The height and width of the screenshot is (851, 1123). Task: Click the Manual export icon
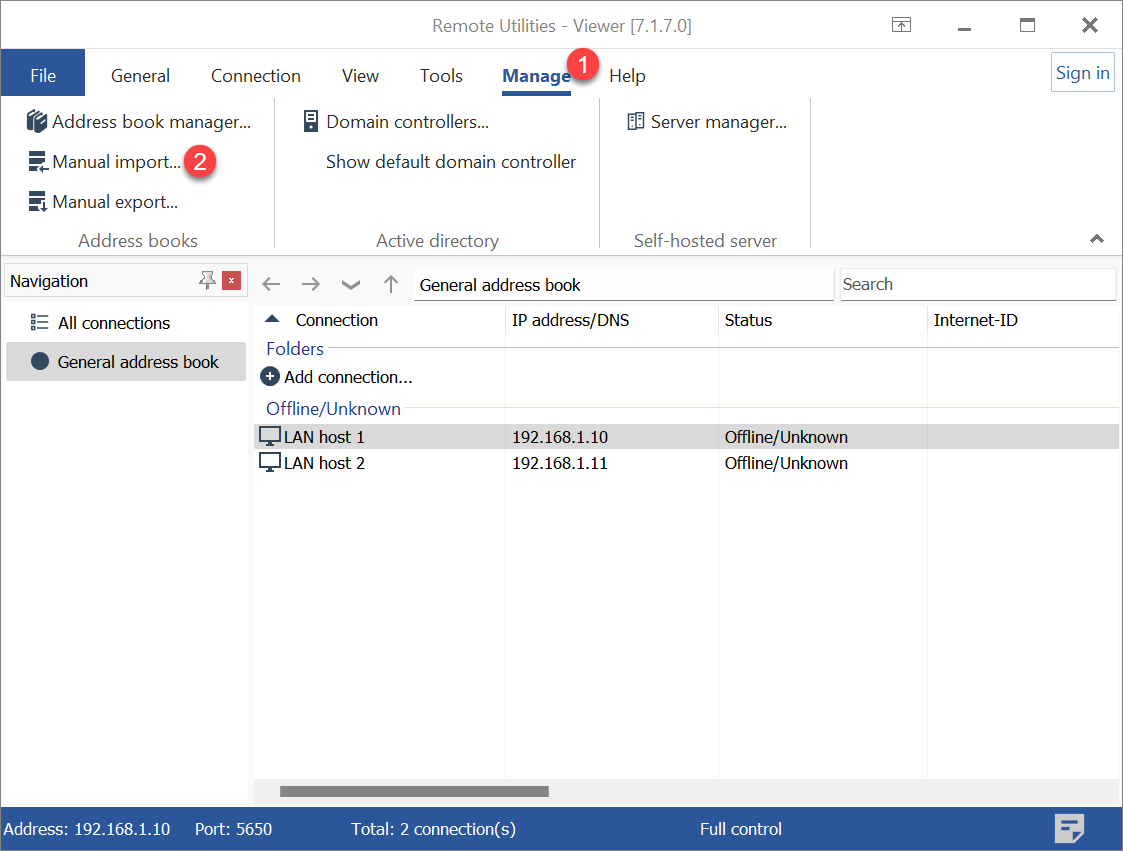point(38,202)
